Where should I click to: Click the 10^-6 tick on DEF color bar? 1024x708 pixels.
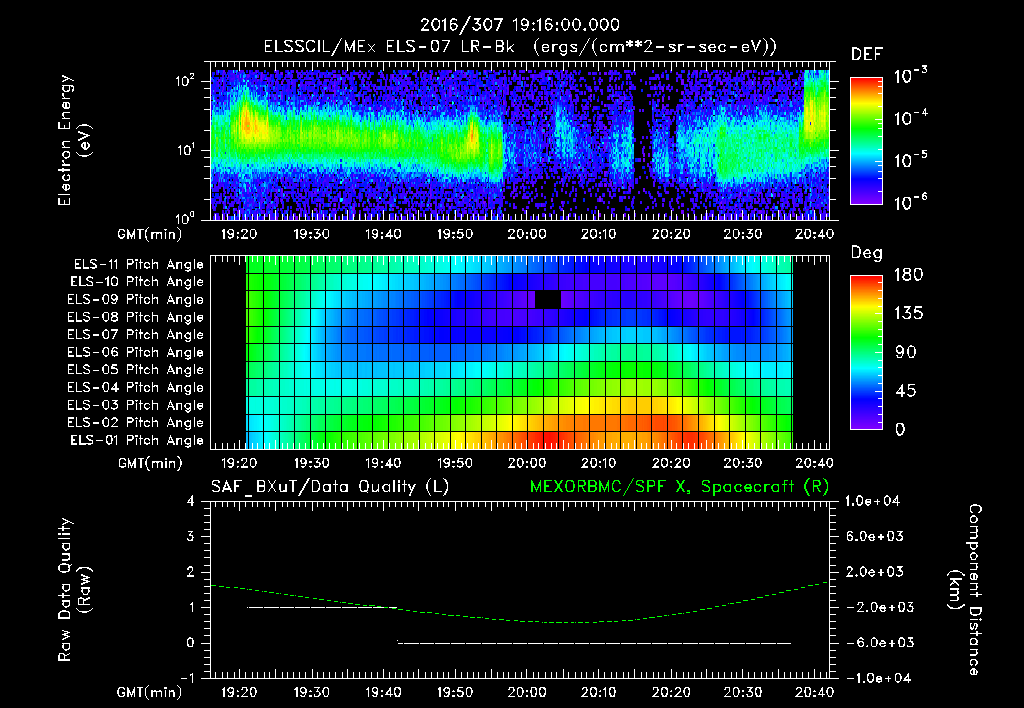(x=912, y=202)
